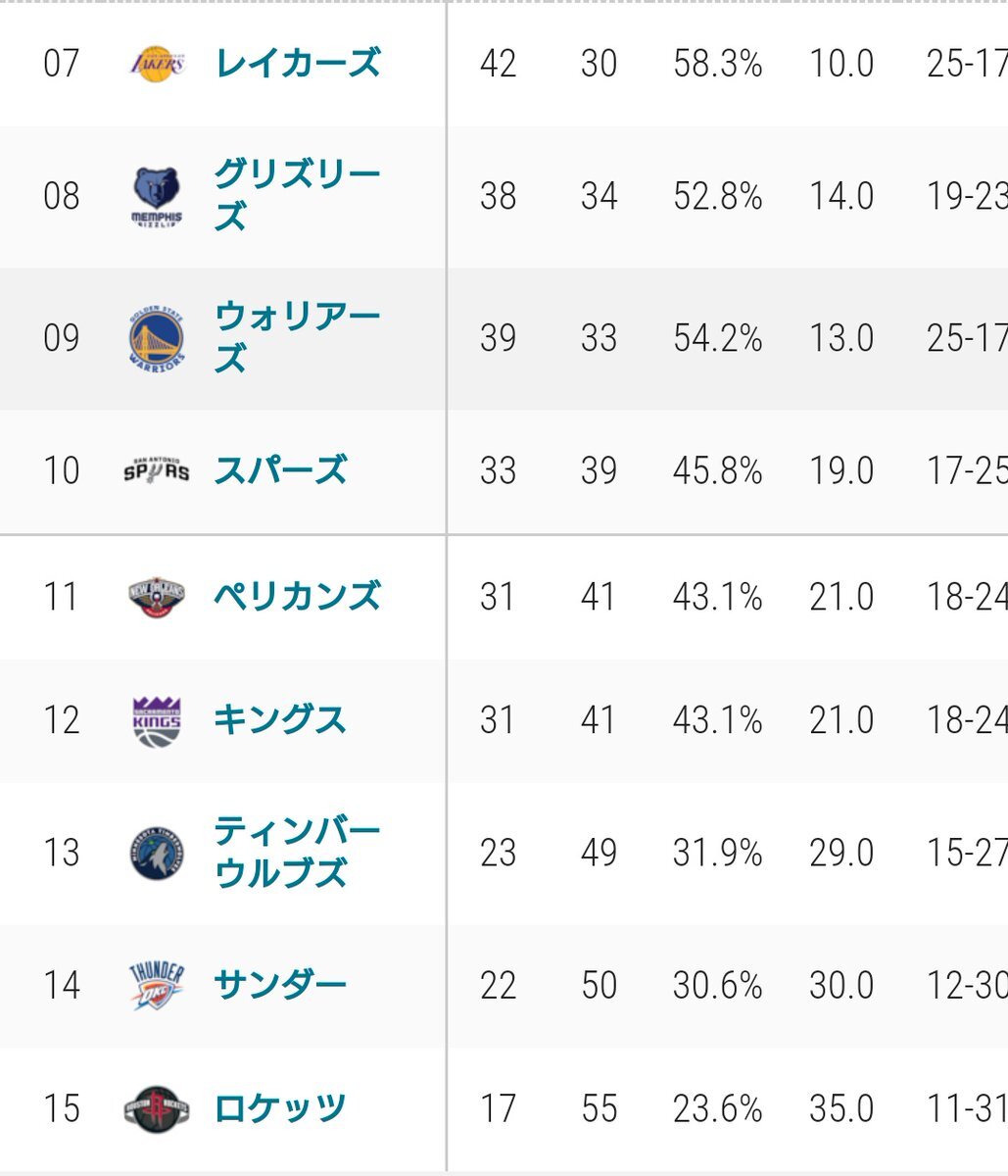Open the グリズリーズ team page
The height and width of the screenshot is (1176, 1008).
coord(297,196)
